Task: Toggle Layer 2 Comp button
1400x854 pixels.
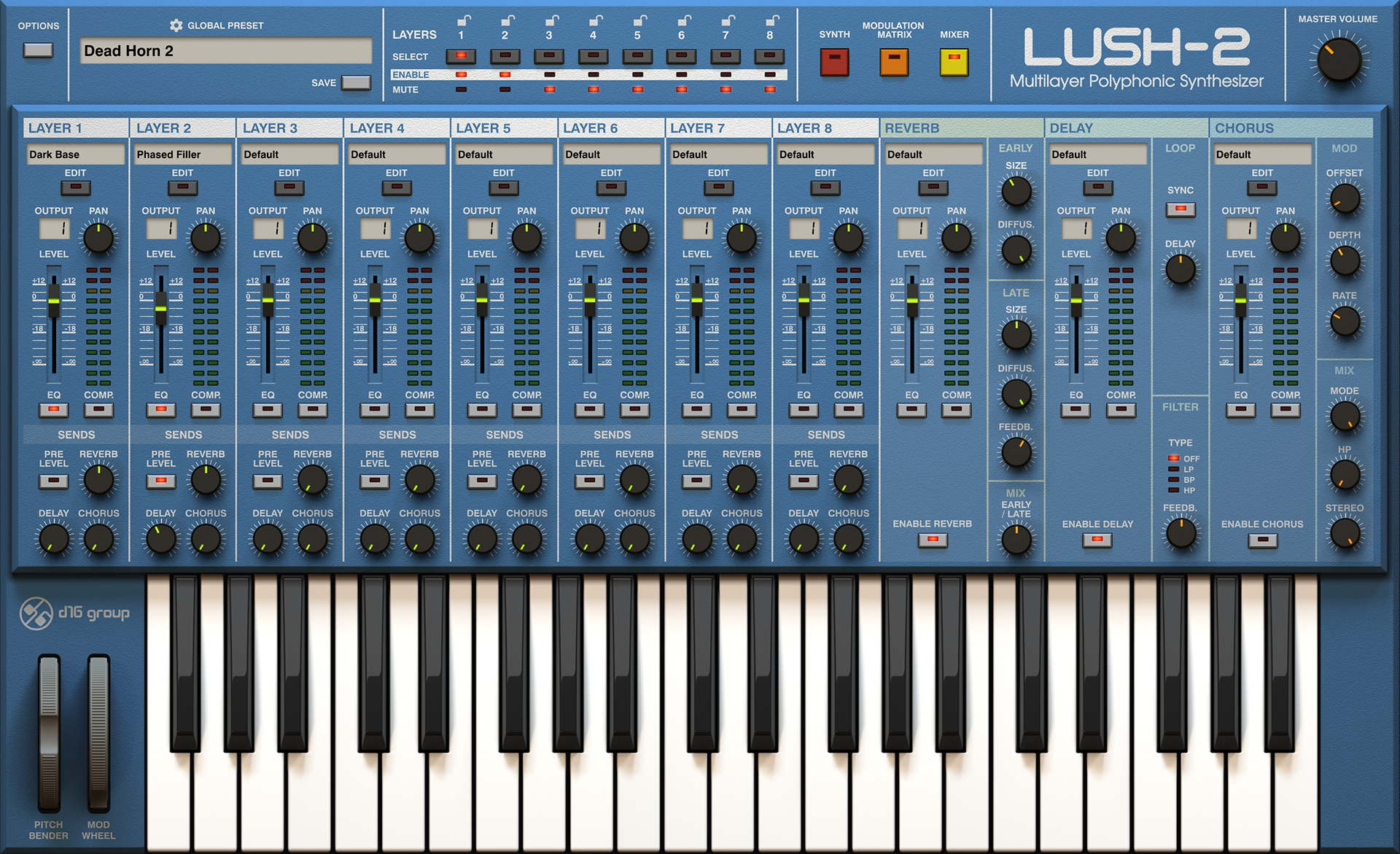Action: click(x=206, y=410)
